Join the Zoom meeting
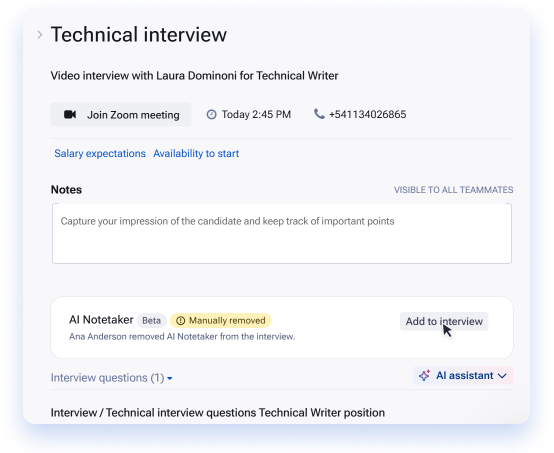554x453 pixels. tap(121, 114)
